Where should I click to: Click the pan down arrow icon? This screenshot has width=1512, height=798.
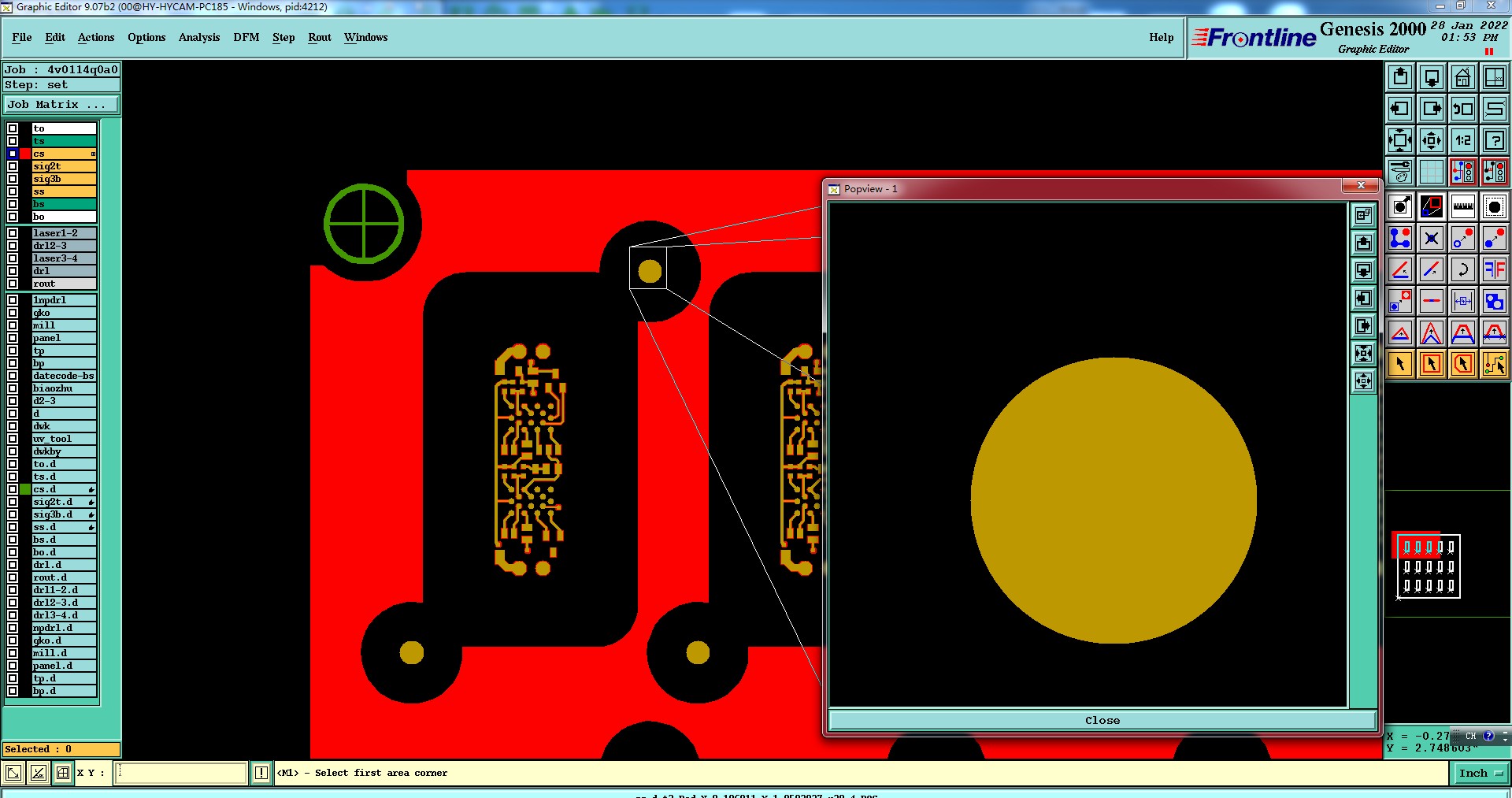(1432, 77)
